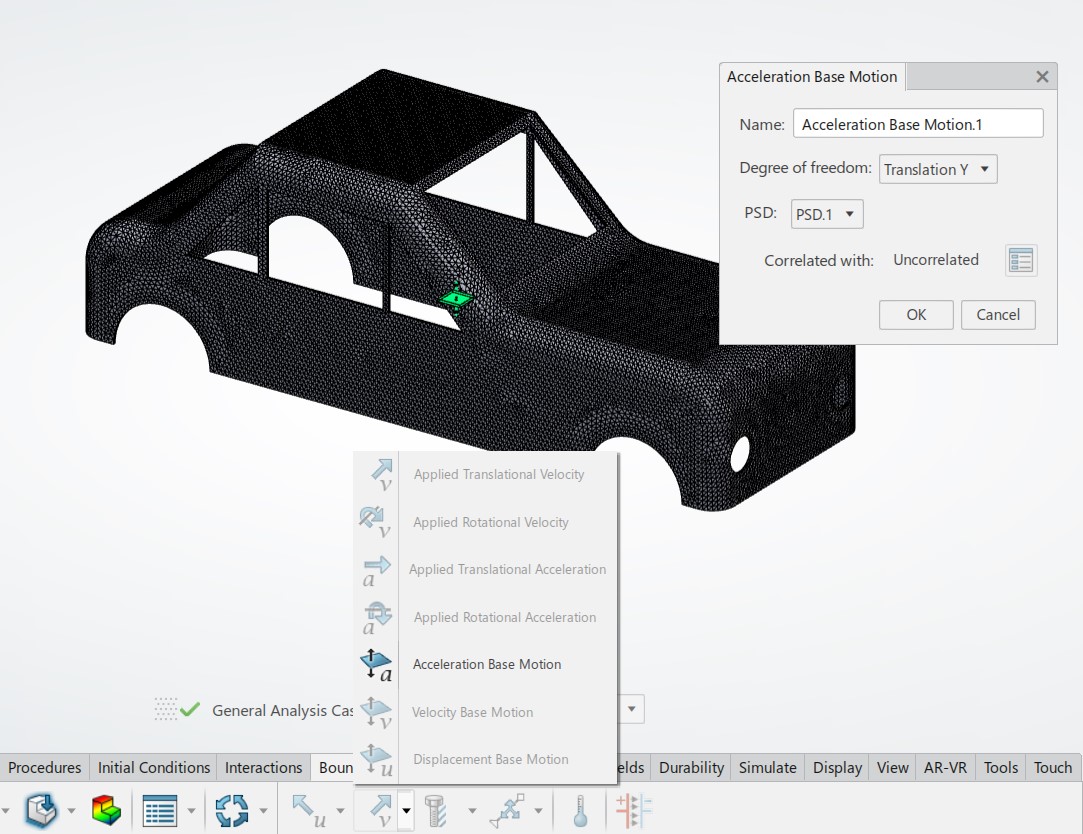Select the bolt fastener tool in the toolbar
The width and height of the screenshot is (1083, 834).
click(438, 810)
